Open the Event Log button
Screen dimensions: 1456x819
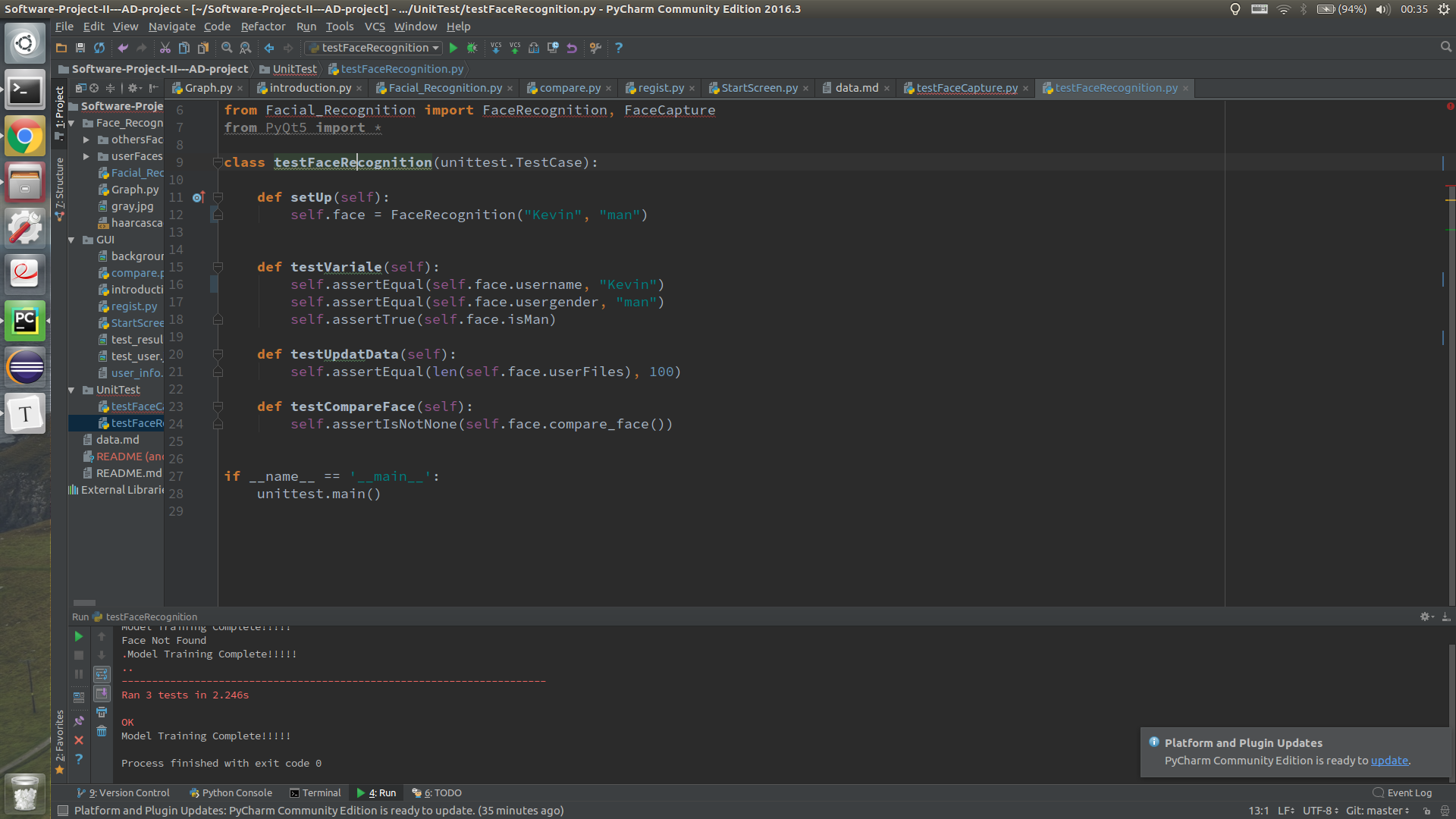click(1402, 792)
